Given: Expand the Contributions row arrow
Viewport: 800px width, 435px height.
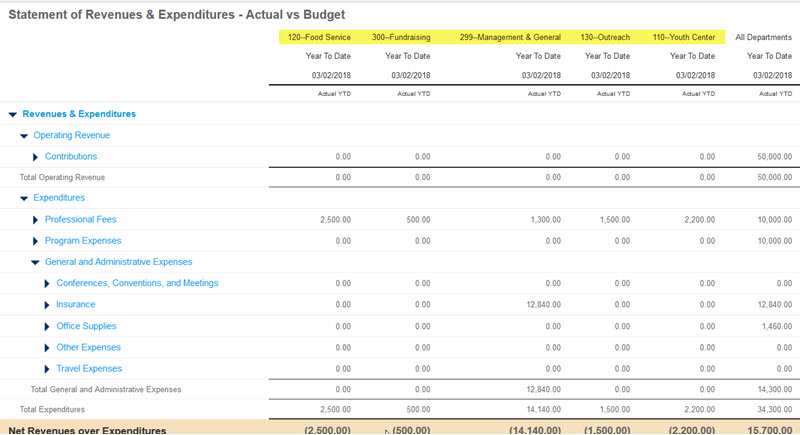Looking at the screenshot, I should coord(35,157).
